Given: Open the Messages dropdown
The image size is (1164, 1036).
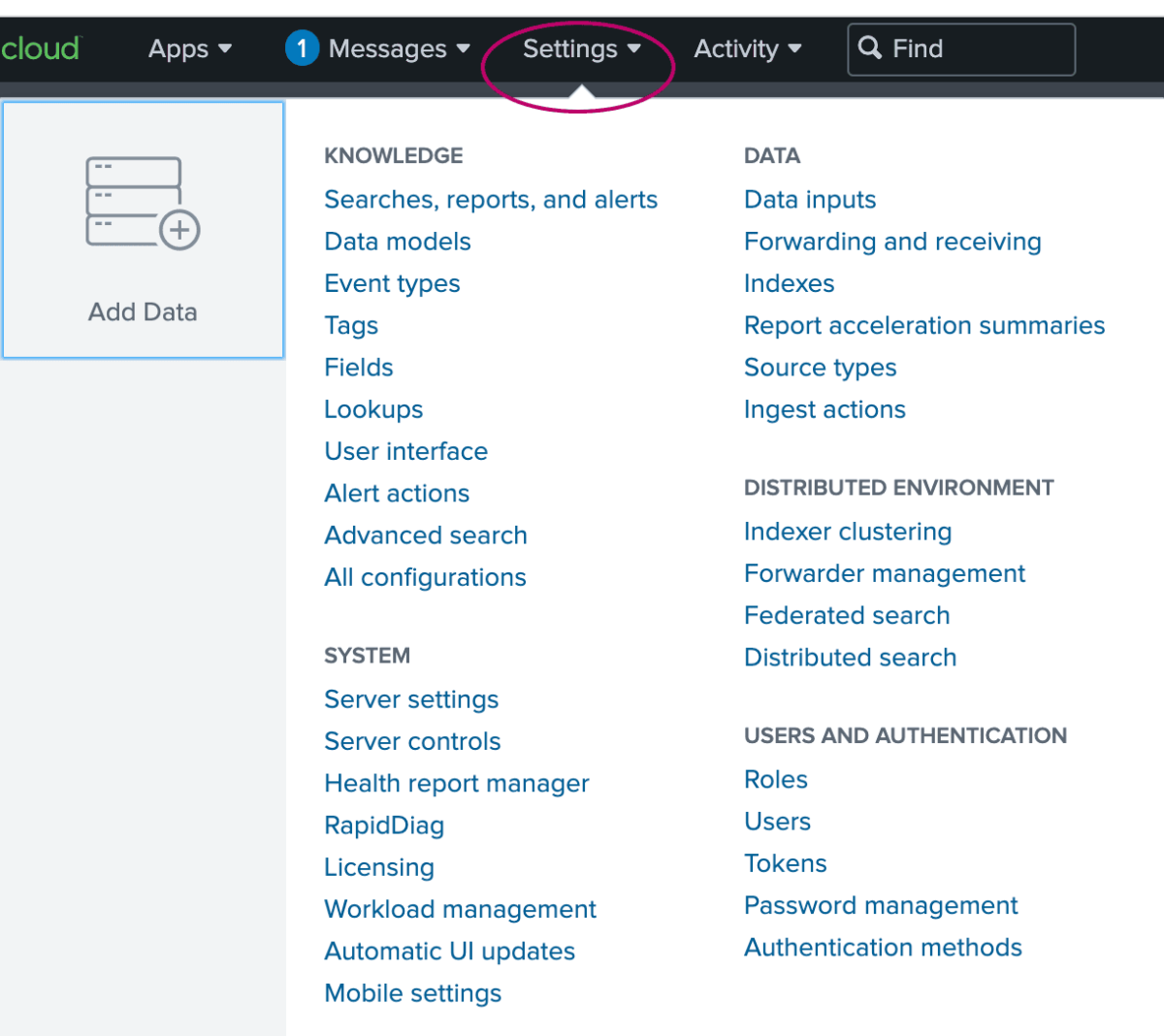Looking at the screenshot, I should click(x=399, y=49).
